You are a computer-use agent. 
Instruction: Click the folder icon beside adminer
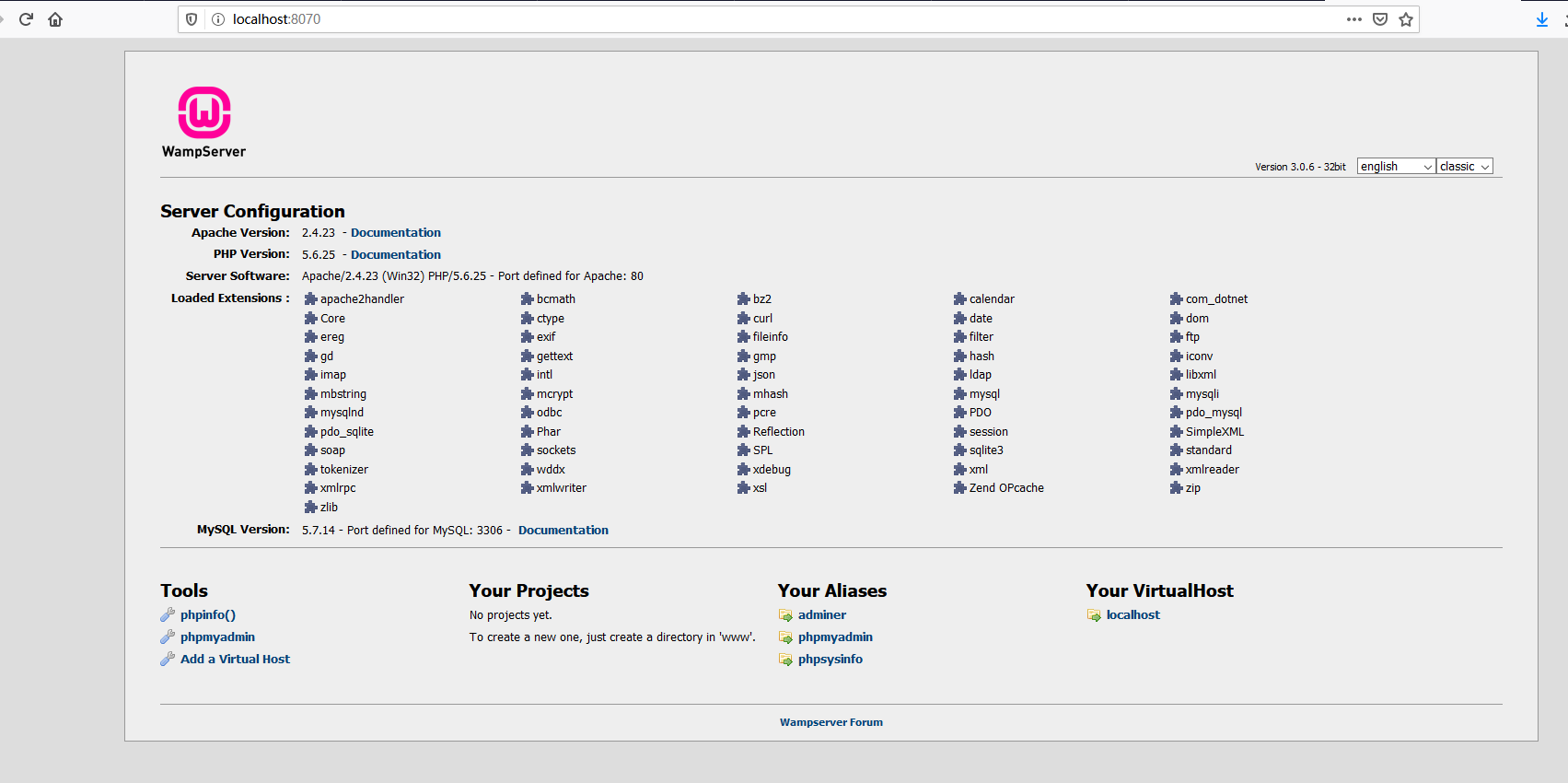785,615
